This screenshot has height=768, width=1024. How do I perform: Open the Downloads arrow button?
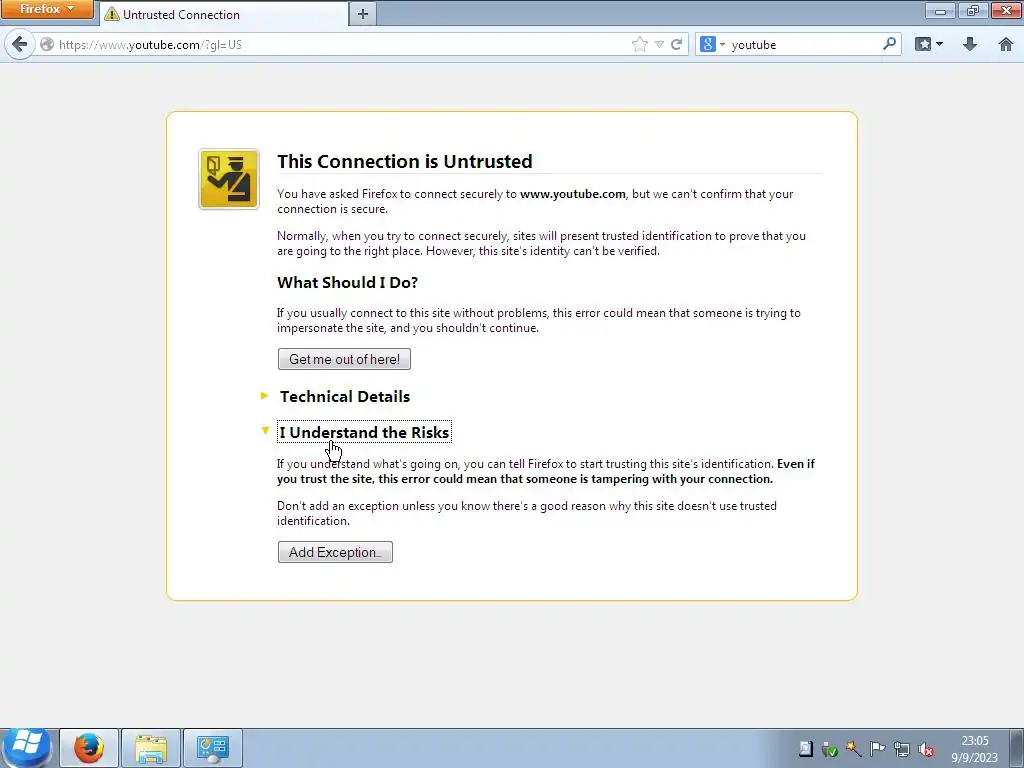[x=970, y=44]
